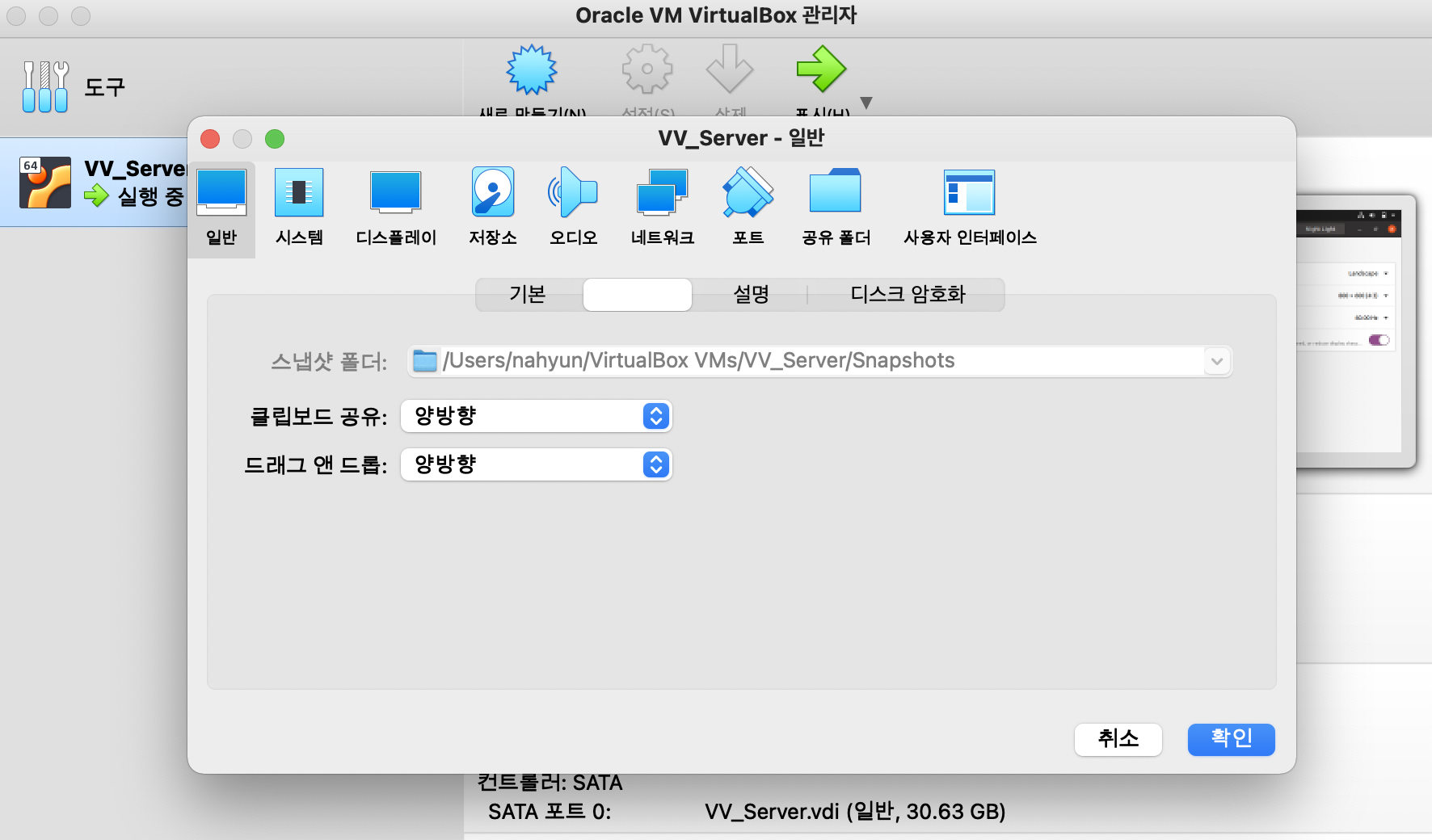Click the 취소 button
This screenshot has height=840, width=1432.
coord(1118,739)
